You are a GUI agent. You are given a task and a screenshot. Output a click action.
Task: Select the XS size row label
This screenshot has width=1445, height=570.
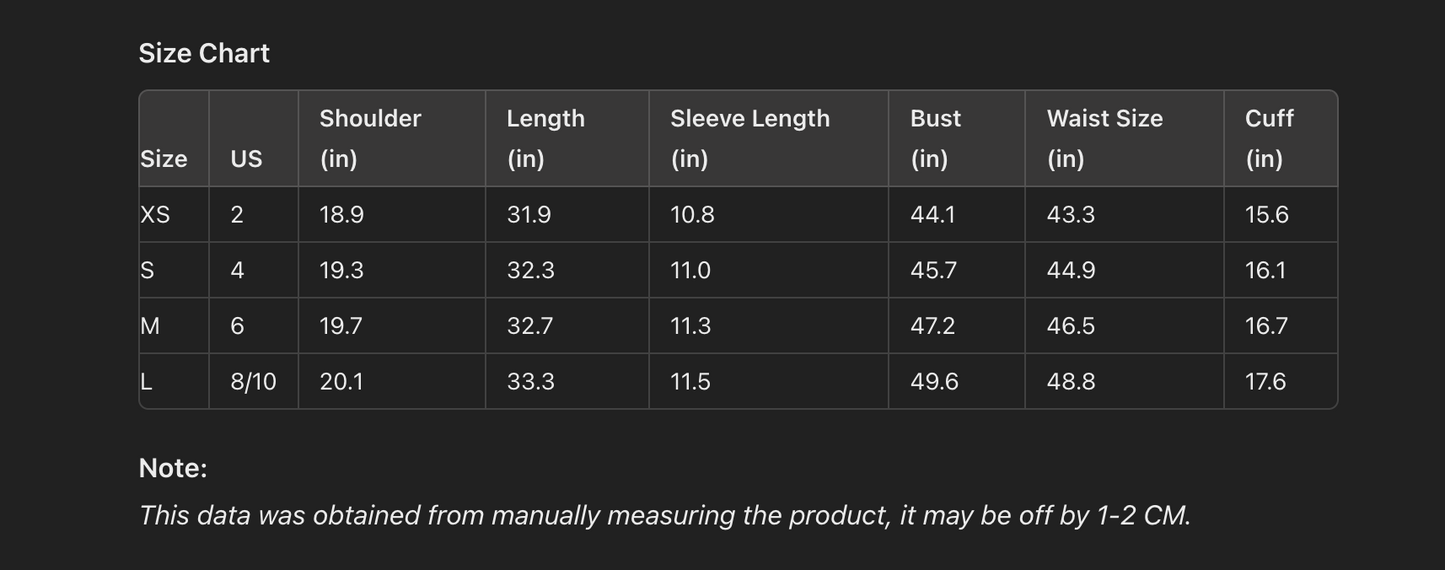pyautogui.click(x=155, y=215)
